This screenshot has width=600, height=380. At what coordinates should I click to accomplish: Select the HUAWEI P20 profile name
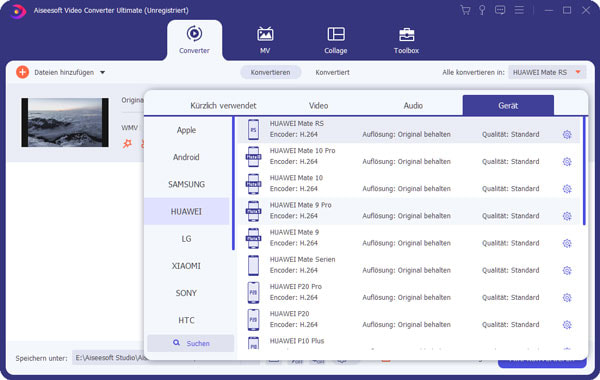coord(289,313)
